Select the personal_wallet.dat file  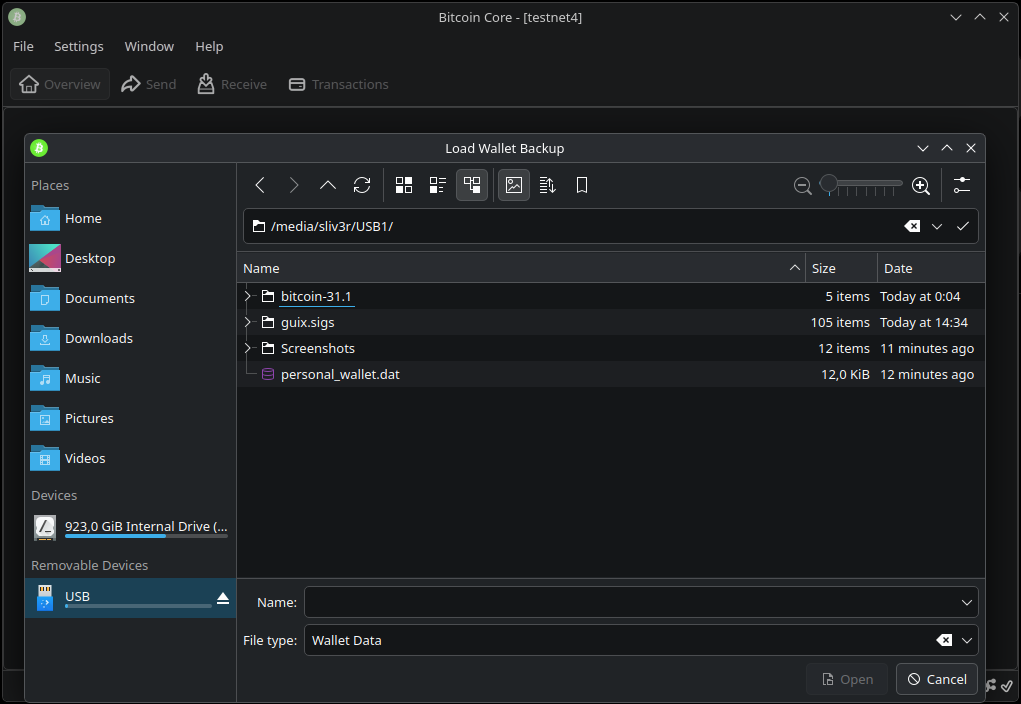click(611, 374)
